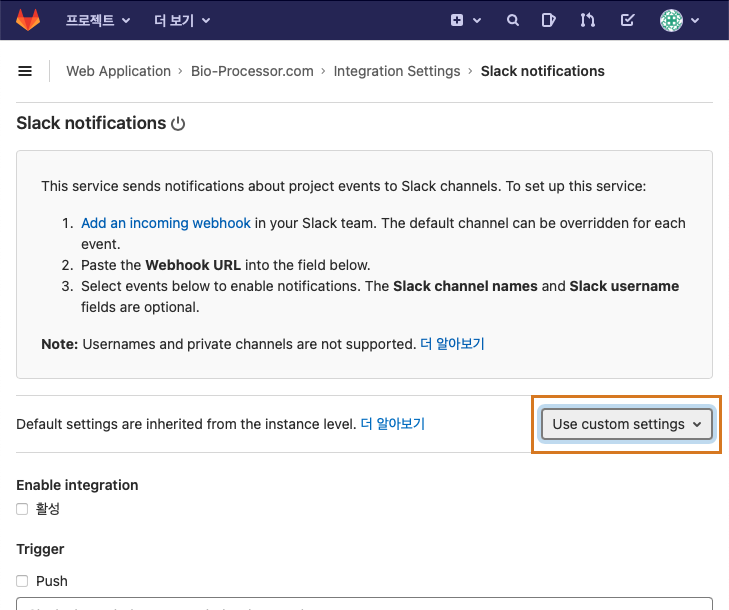Open the 프로젝트 menu
Screen dimensions: 729x610
tap(98, 20)
